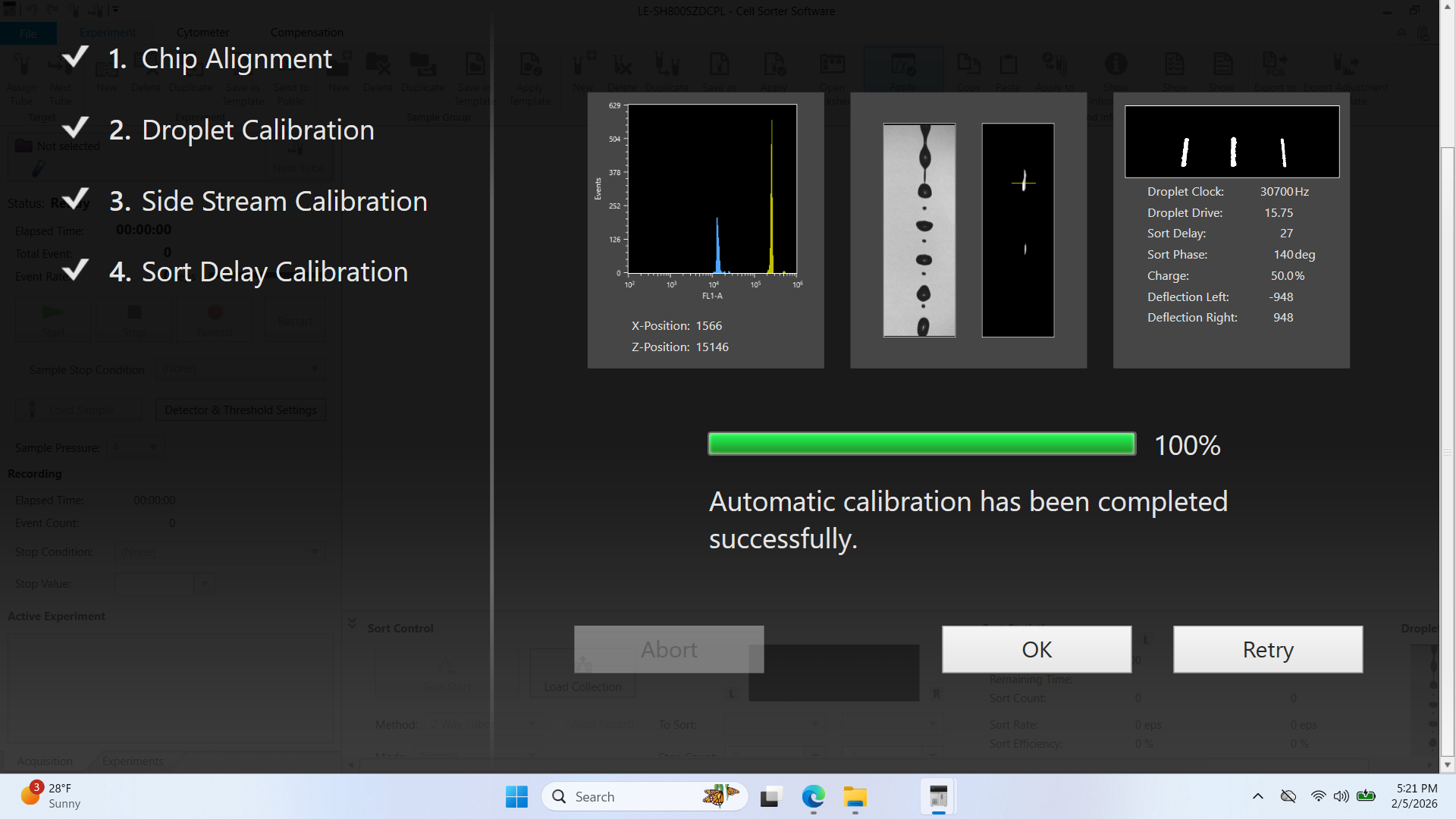Click the Retry calibration button
Screen dimensions: 1456x819
pos(1267,649)
